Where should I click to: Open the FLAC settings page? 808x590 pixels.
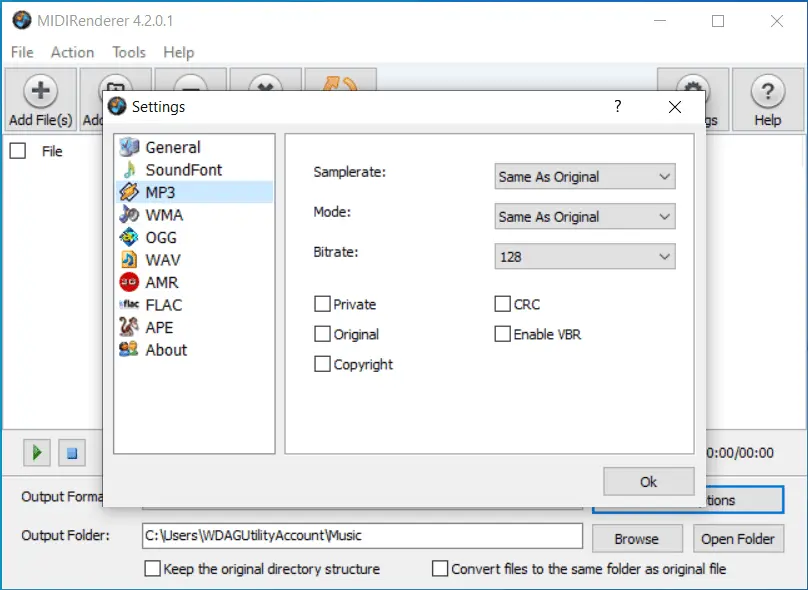(194, 305)
